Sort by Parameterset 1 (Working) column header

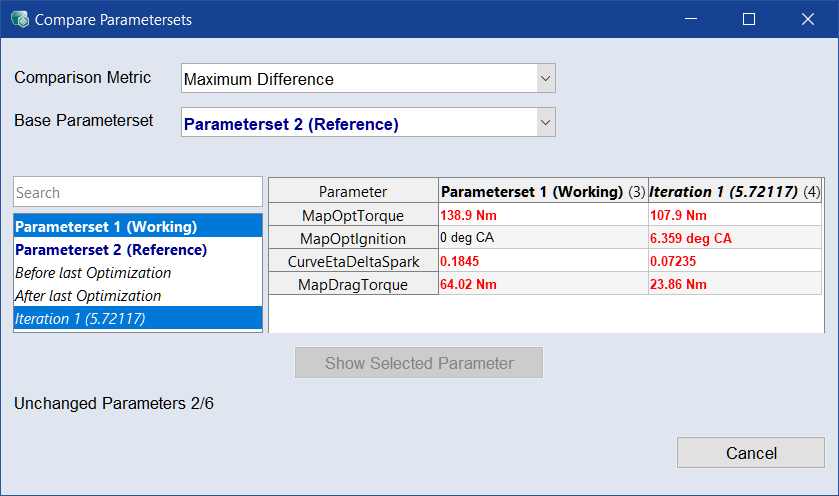(543, 191)
